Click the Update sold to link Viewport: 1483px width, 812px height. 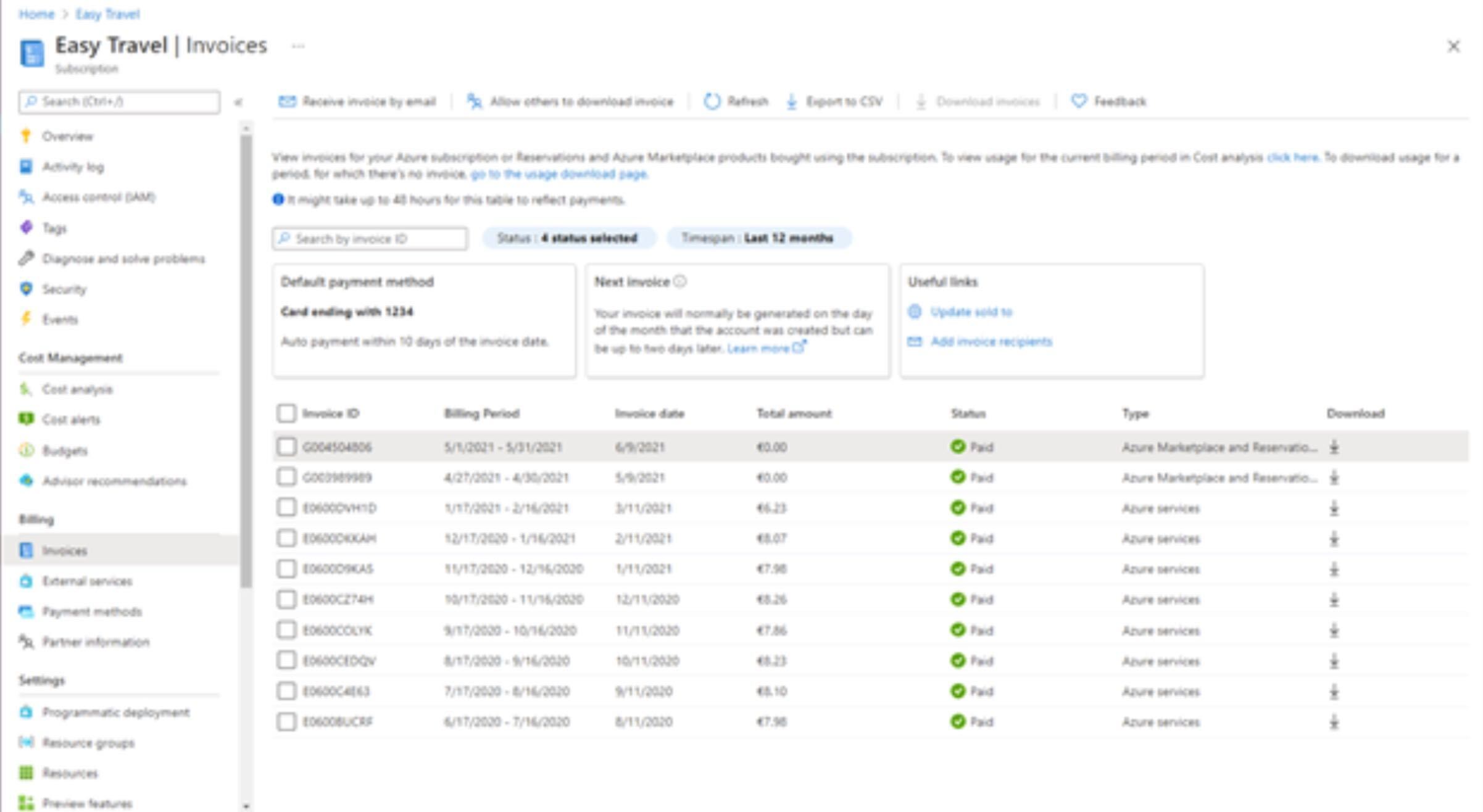click(x=971, y=312)
